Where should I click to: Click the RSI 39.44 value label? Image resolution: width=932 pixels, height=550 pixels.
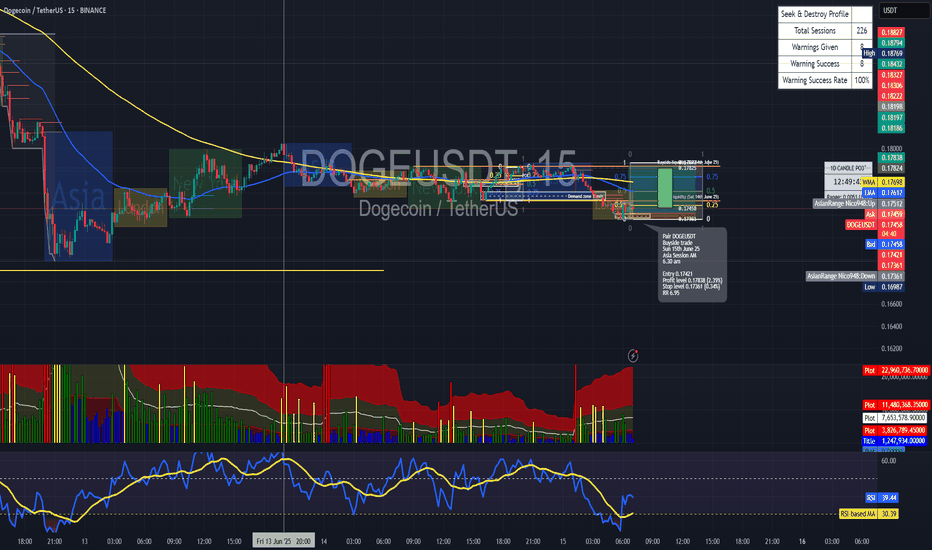[881, 498]
